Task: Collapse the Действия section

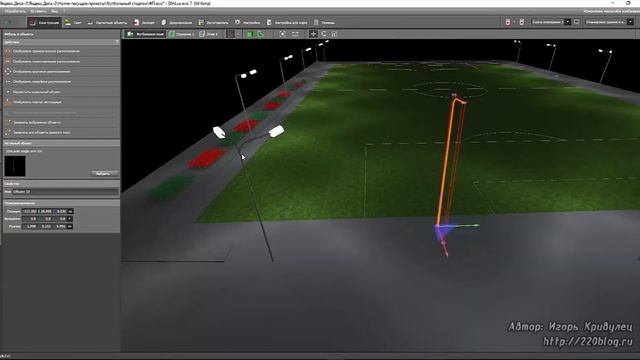Action: tap(117, 42)
